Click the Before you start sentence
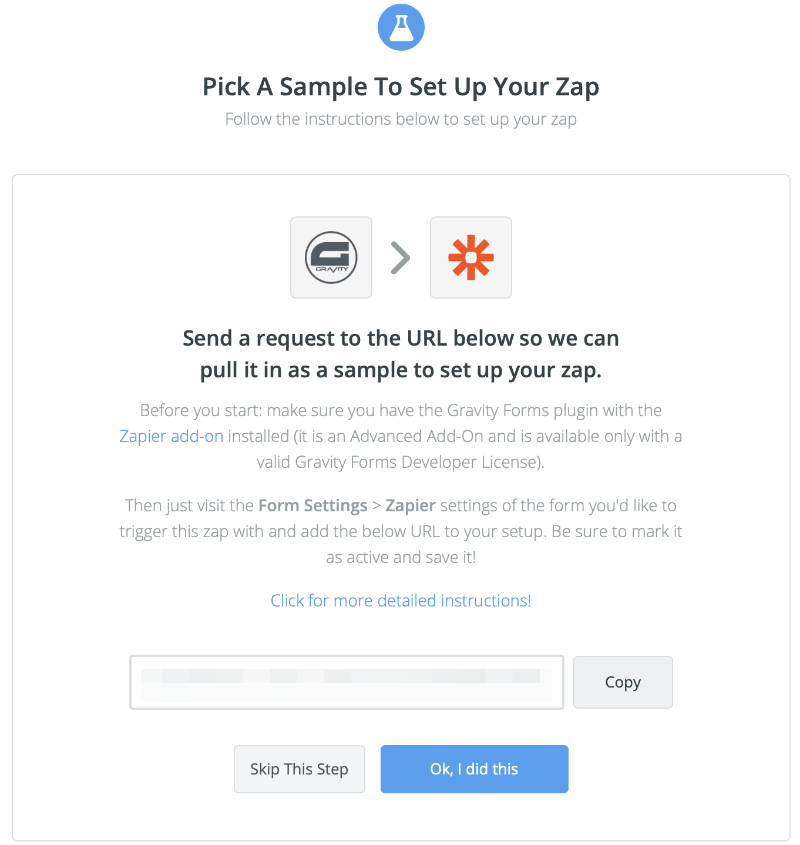 [x=401, y=410]
